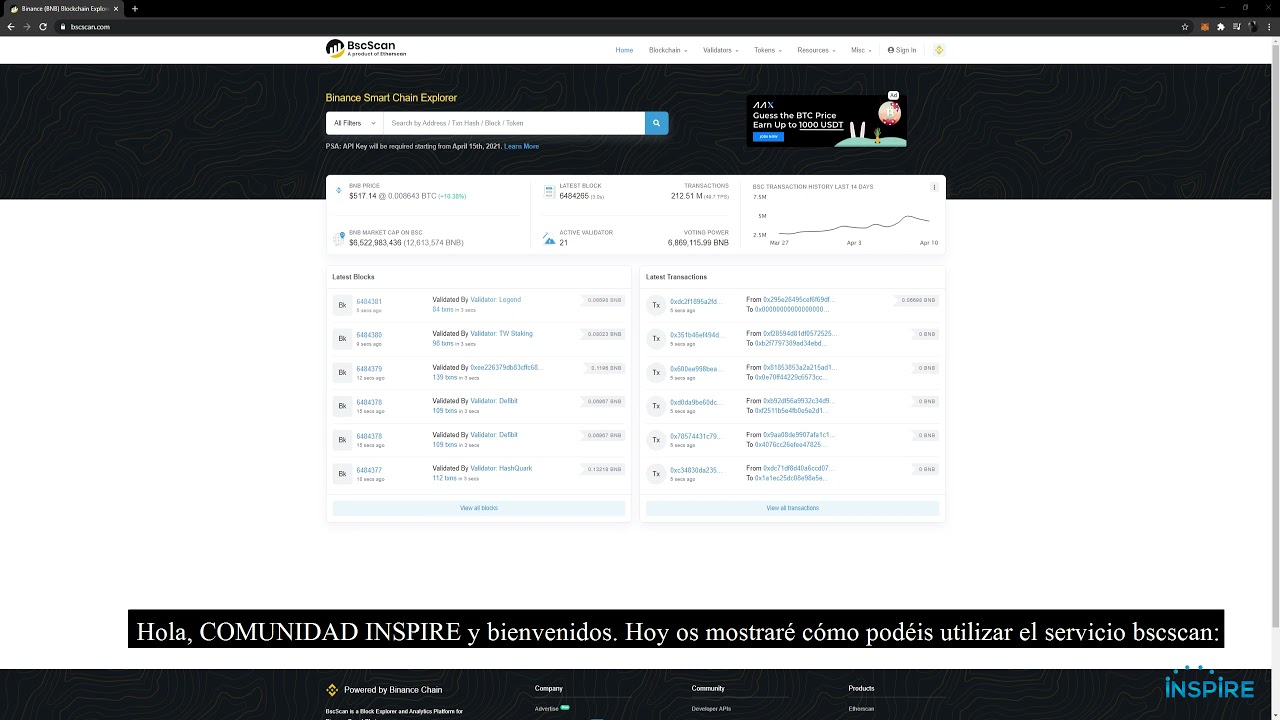1280x720 pixels.
Task: Click the 139 txns link
Action: pyautogui.click(x=445, y=378)
